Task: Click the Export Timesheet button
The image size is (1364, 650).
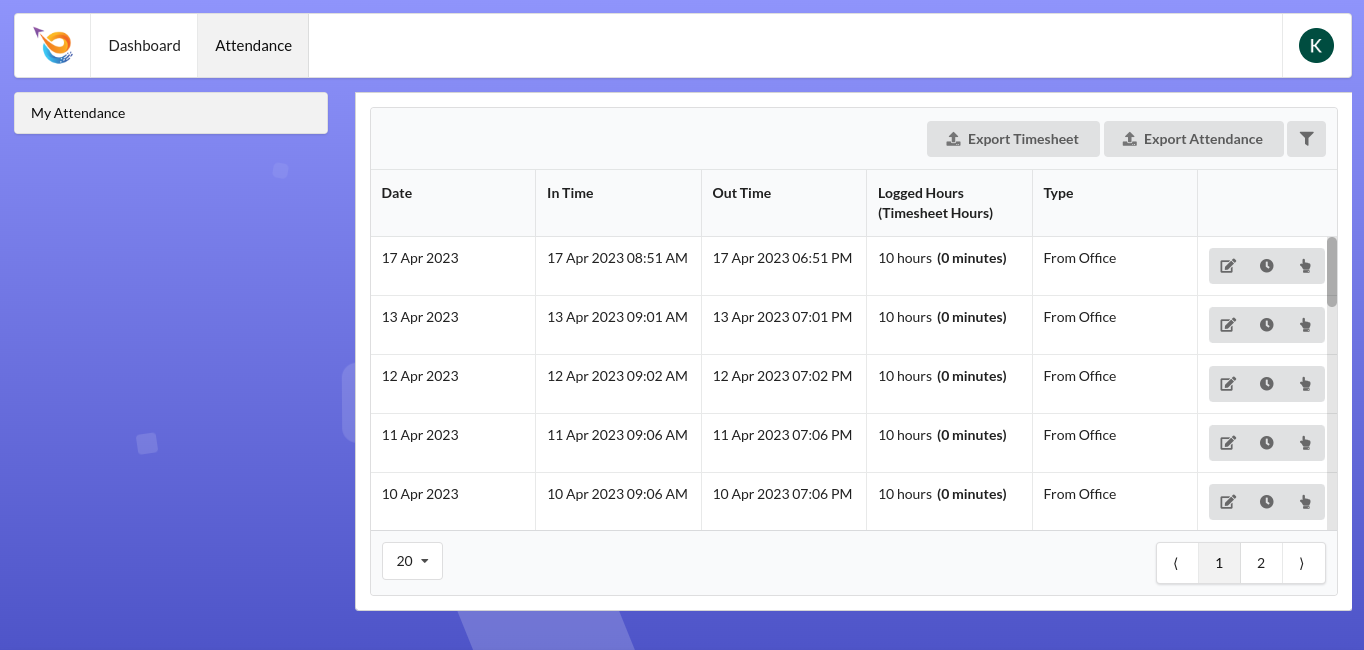Action: [1013, 139]
